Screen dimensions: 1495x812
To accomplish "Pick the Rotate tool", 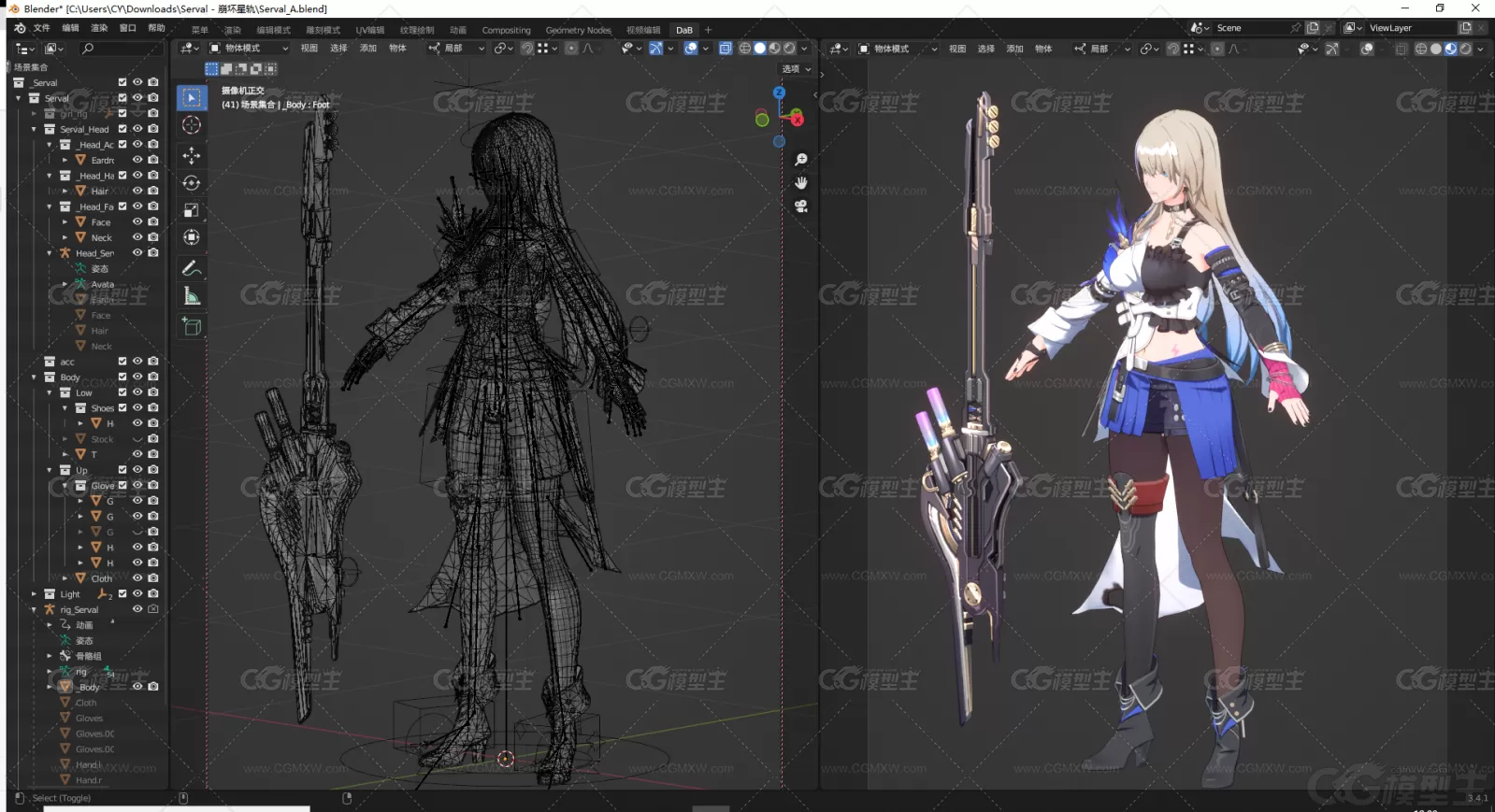I will (x=192, y=183).
